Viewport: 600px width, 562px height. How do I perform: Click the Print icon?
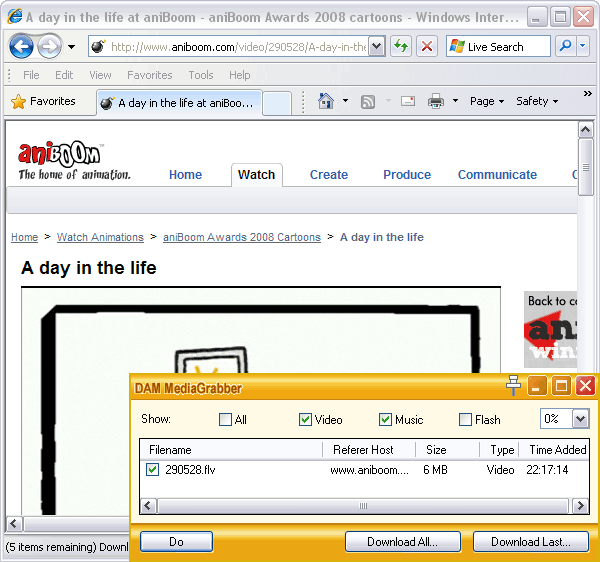(436, 101)
